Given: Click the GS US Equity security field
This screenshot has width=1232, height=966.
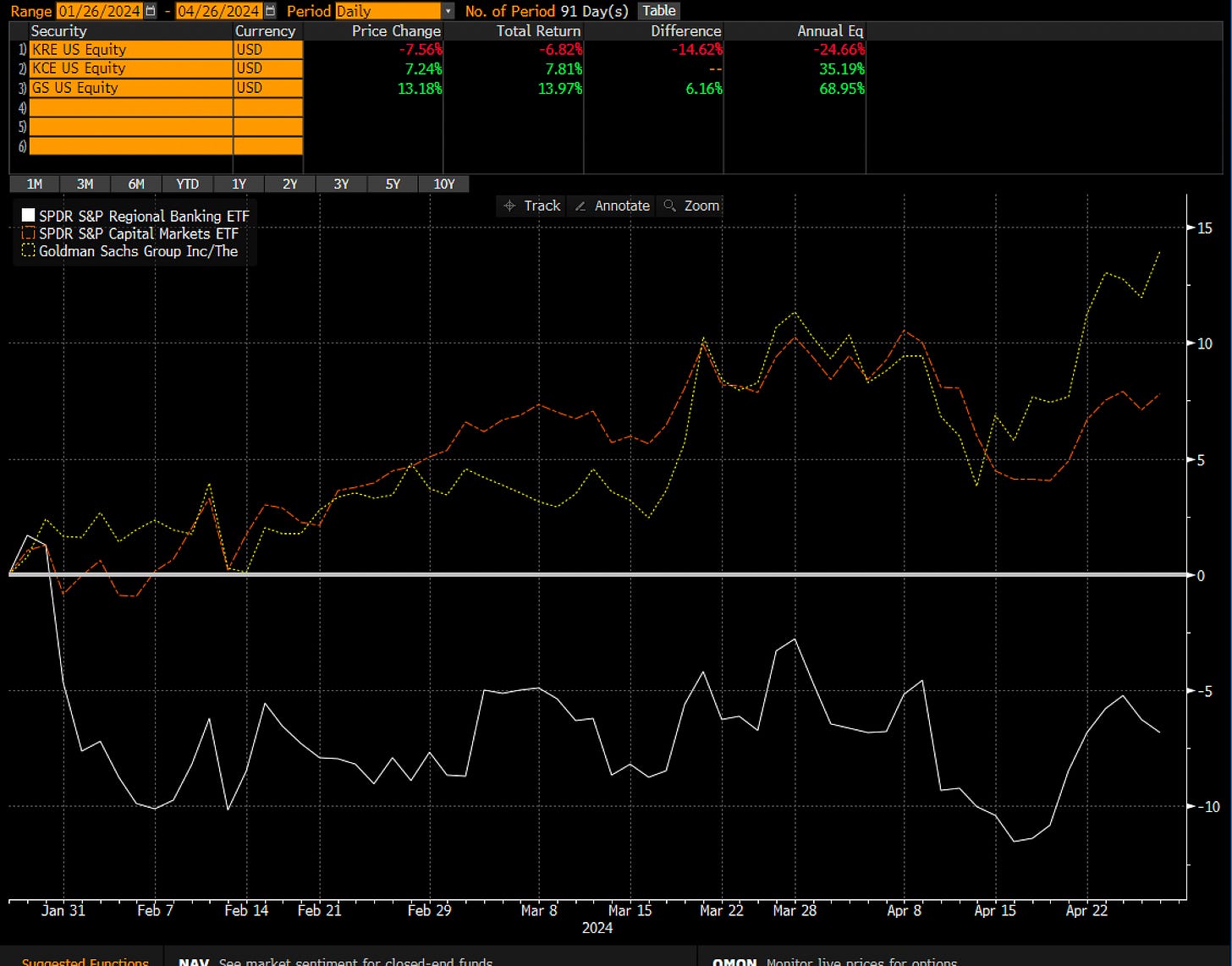Looking at the screenshot, I should (130, 88).
